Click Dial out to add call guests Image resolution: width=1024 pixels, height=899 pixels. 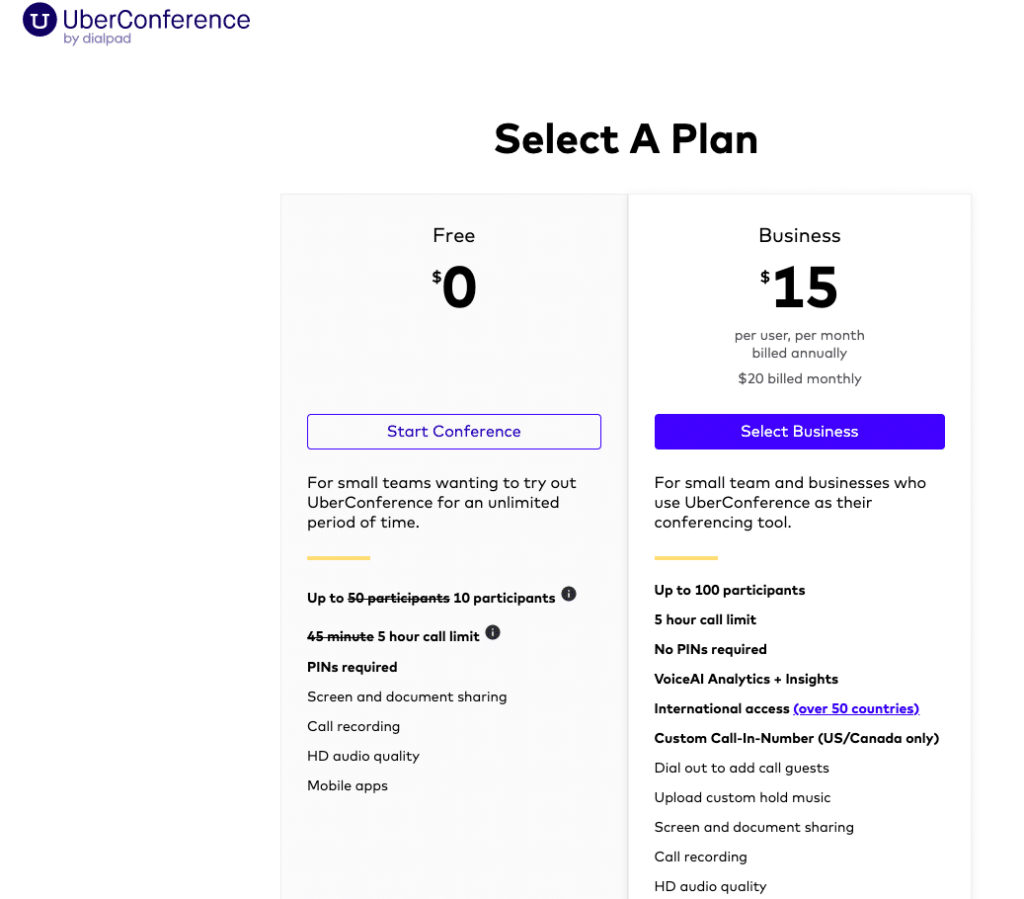coord(742,768)
